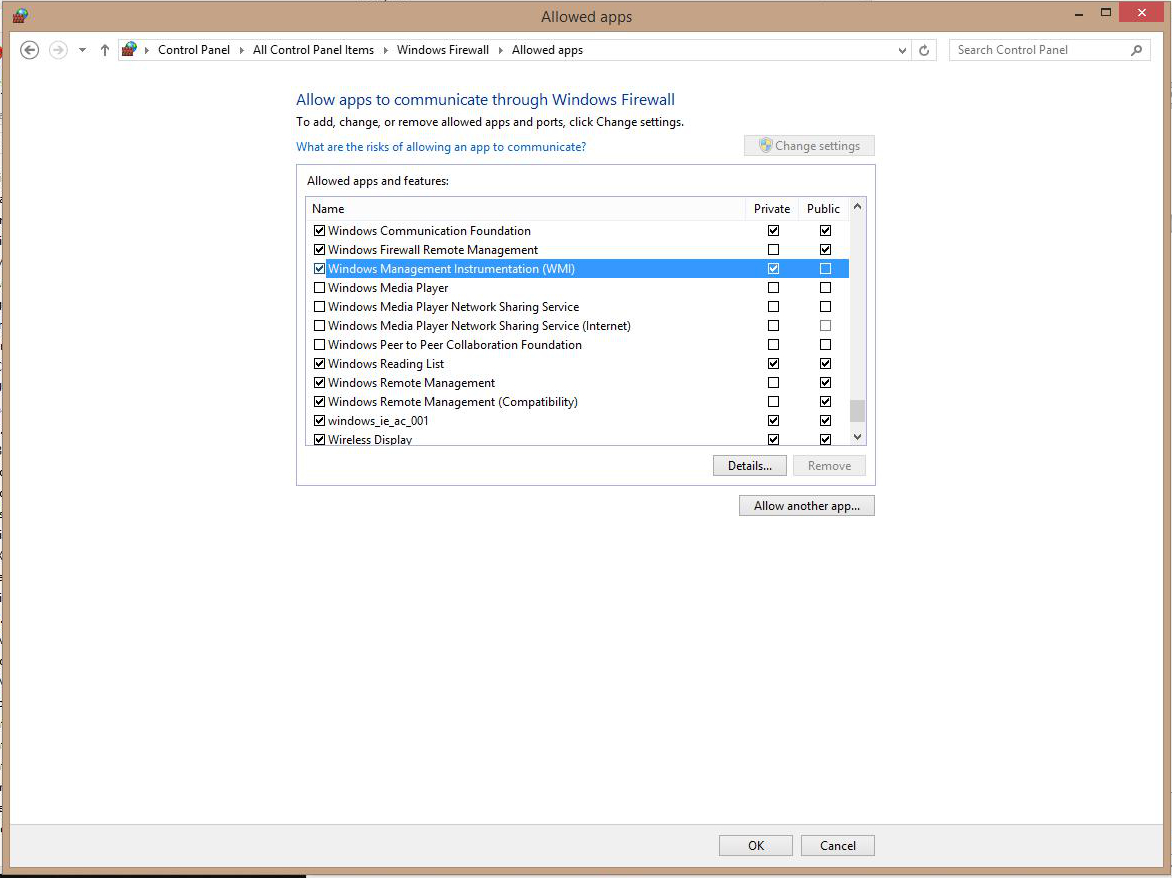The width and height of the screenshot is (1172, 878).
Task: Click the title bar firewall icon
Action: click(20, 16)
